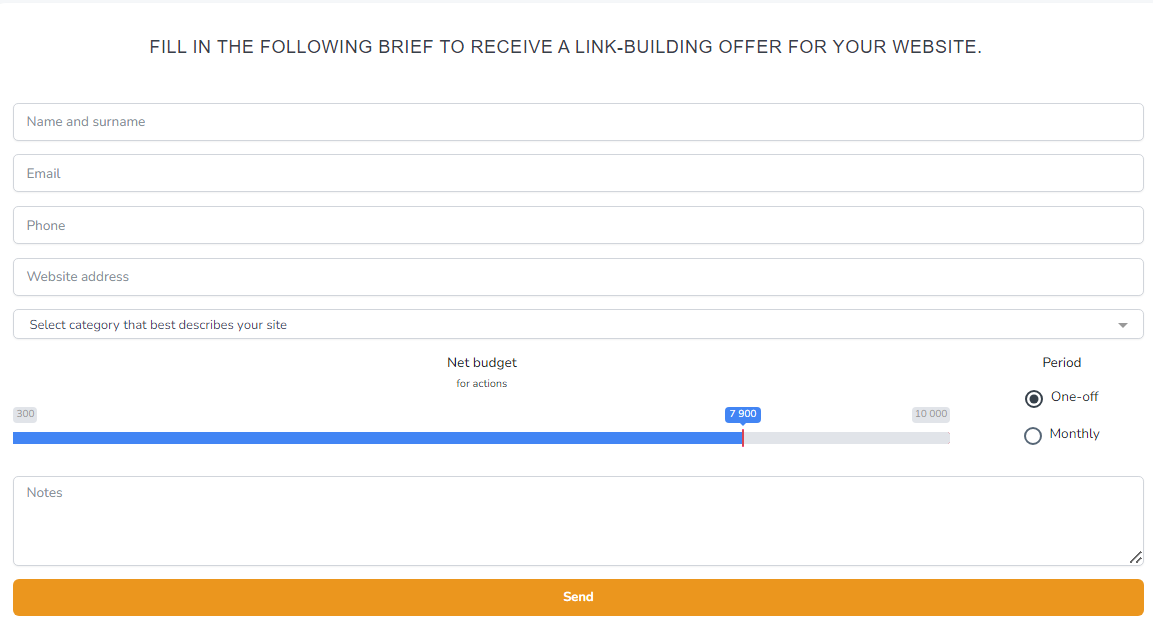Click the red budget slider handle
Viewport: 1153px width, 640px height.
[x=743, y=438]
